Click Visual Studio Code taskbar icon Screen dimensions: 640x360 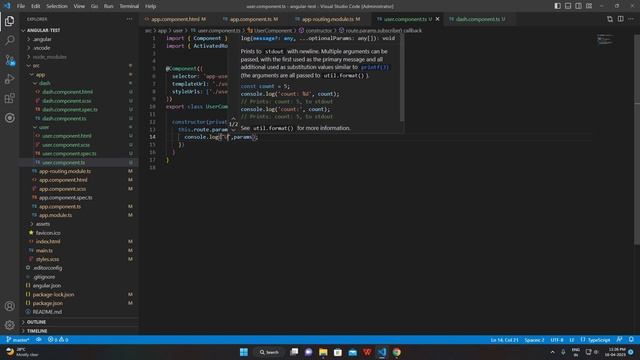coord(382,352)
